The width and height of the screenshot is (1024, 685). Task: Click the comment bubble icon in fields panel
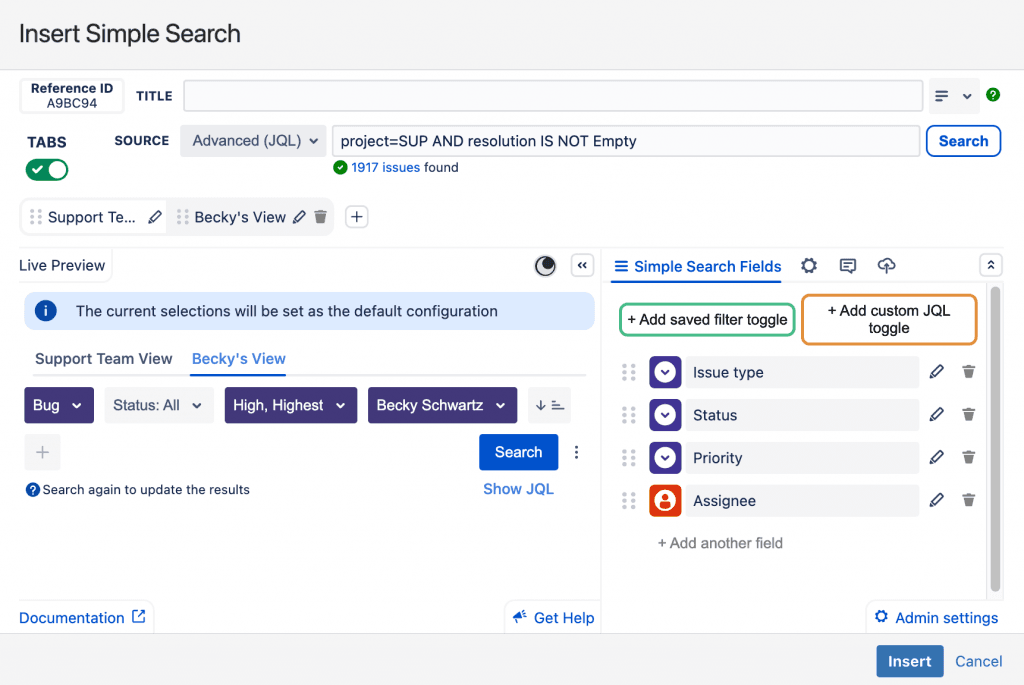848,266
